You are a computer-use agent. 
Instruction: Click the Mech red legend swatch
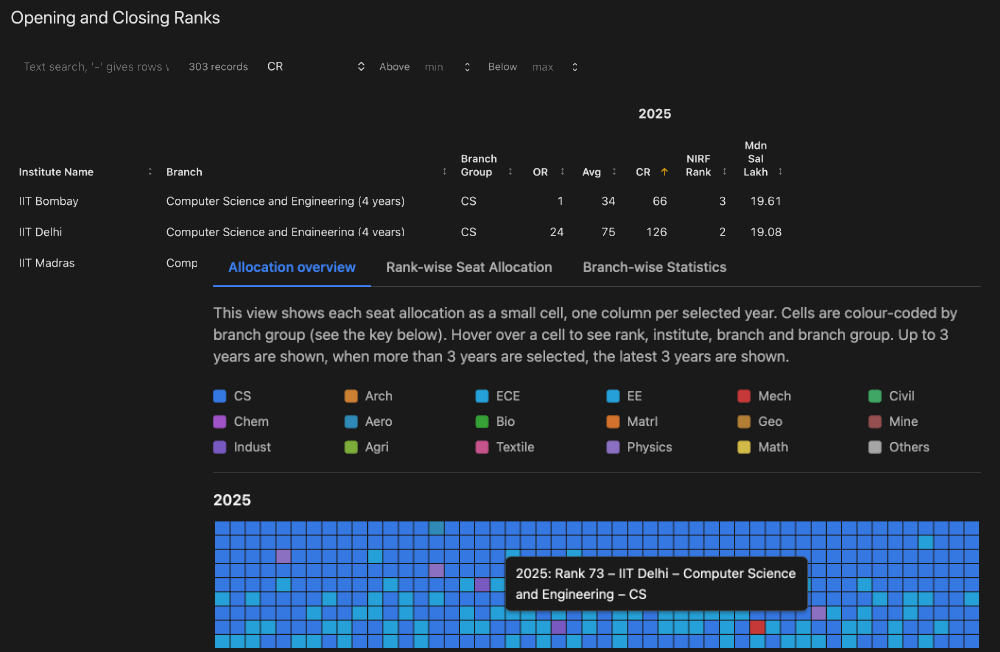(x=744, y=396)
